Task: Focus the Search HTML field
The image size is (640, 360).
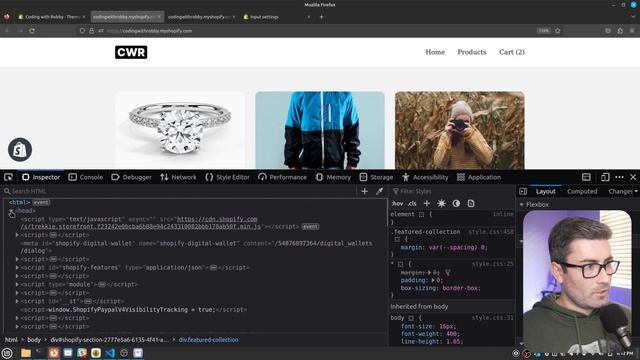Action: click(180, 191)
